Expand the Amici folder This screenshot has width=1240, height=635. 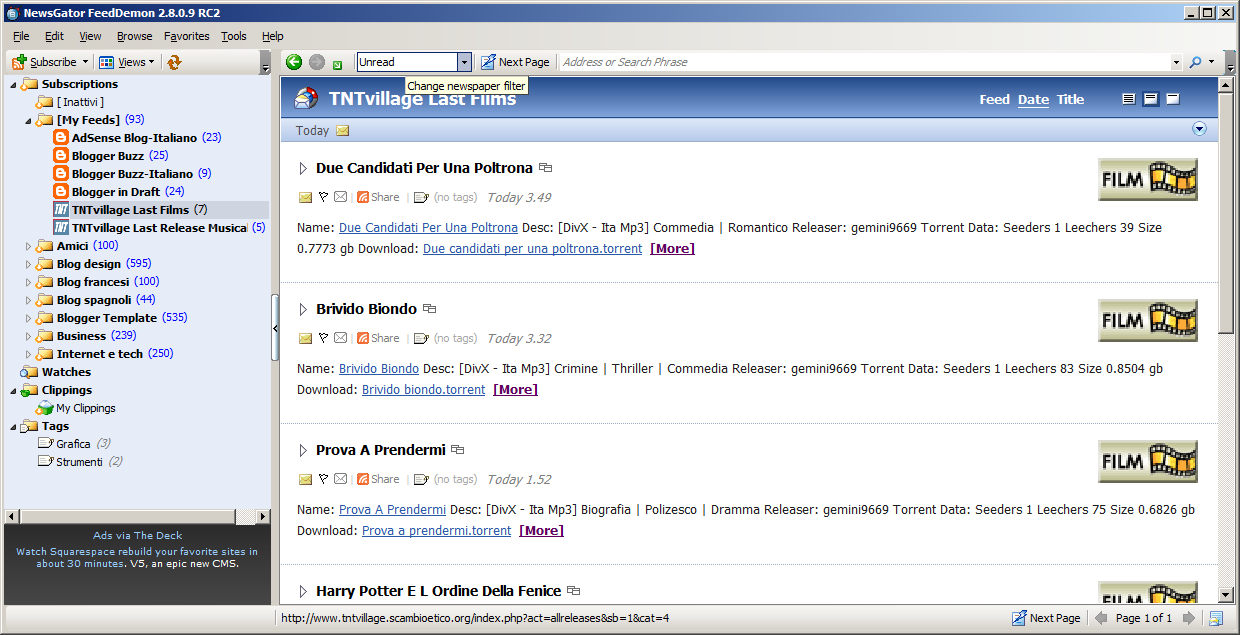[28, 246]
